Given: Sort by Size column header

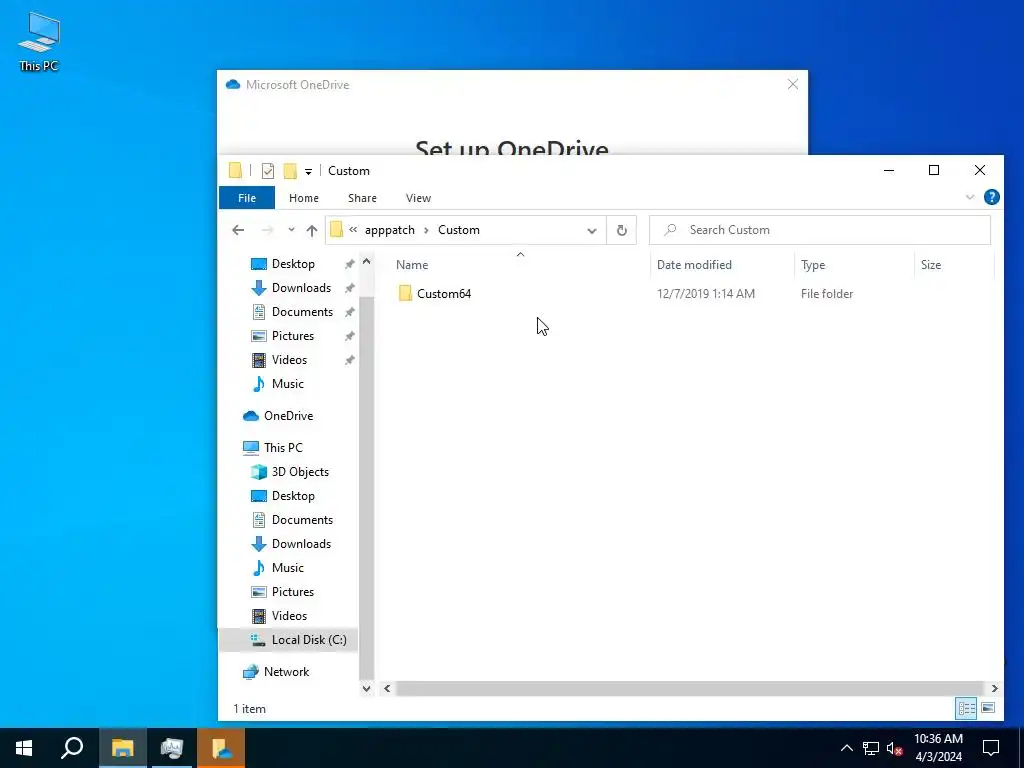Looking at the screenshot, I should click(953, 264).
